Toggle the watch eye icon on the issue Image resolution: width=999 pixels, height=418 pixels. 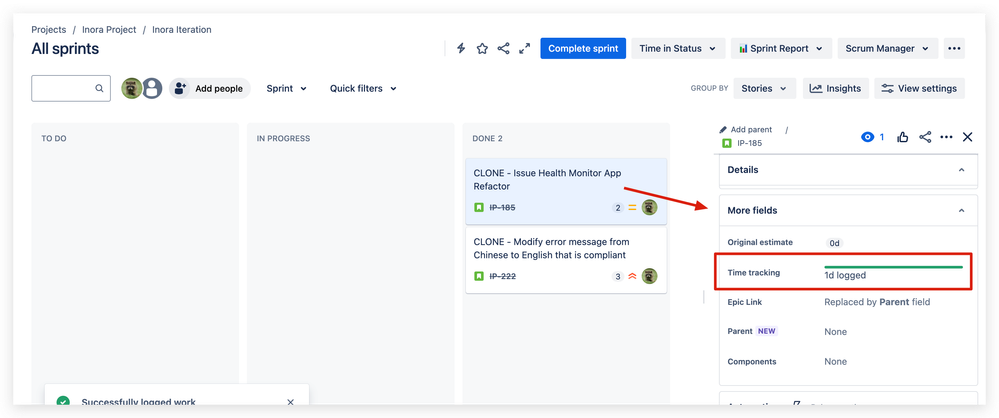872,137
